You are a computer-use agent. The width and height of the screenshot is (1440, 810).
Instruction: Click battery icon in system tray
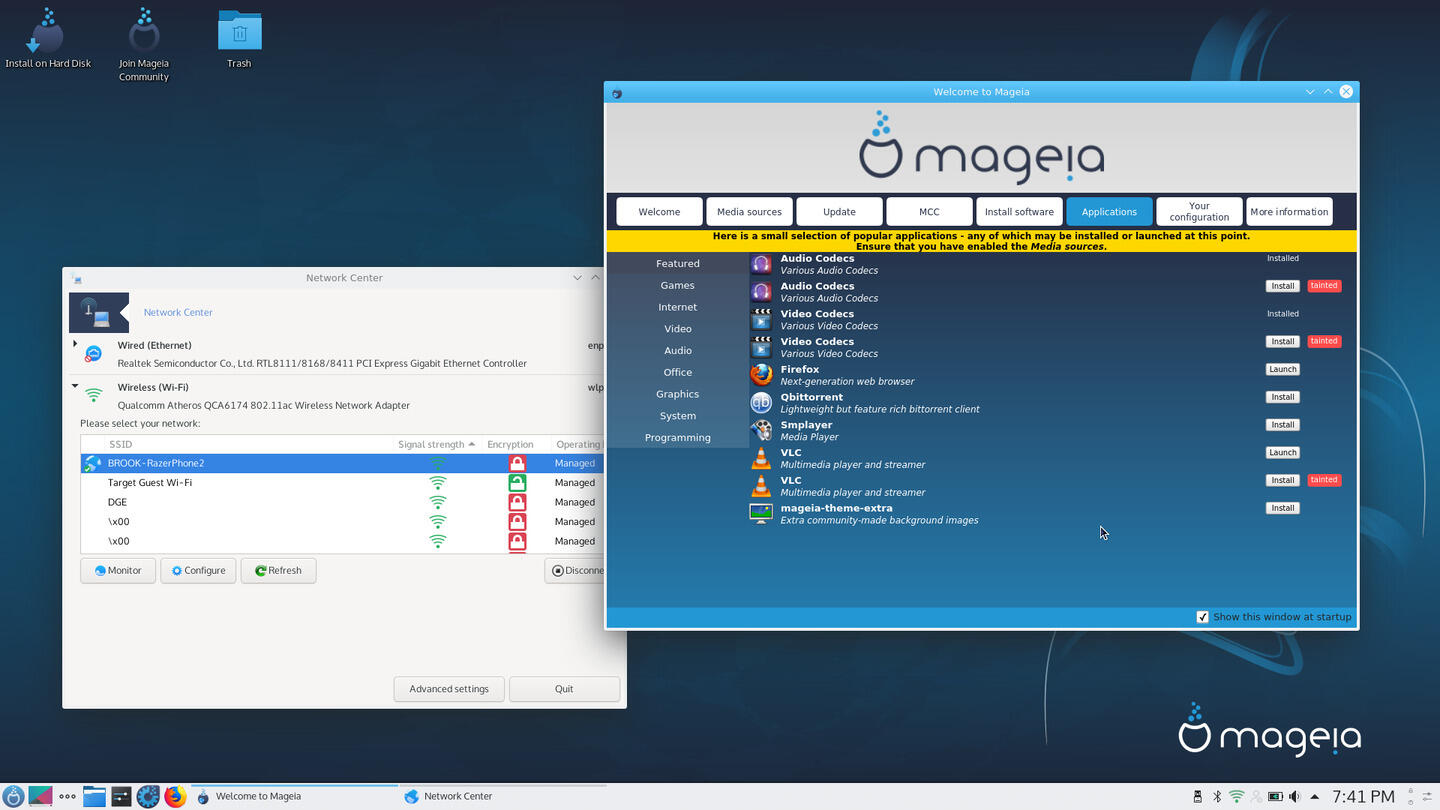(1275, 796)
